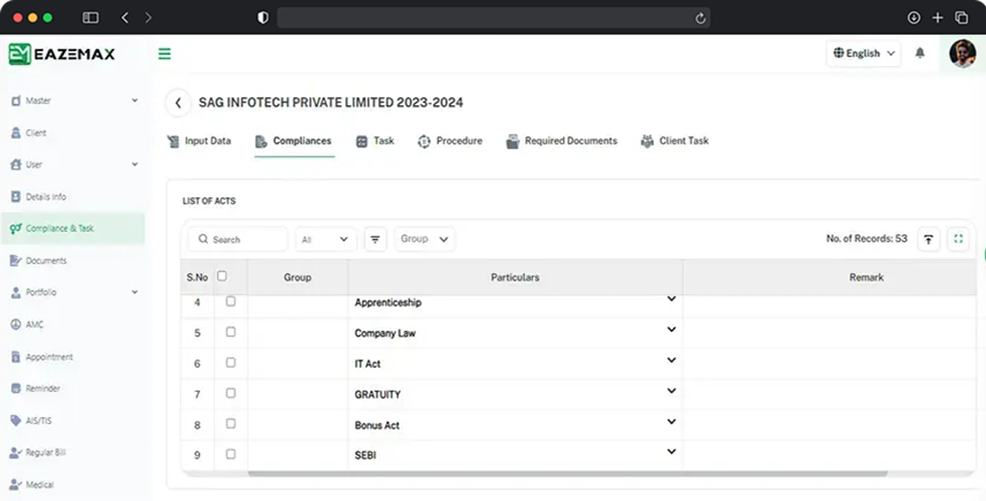Expand the Company Law row chevron
This screenshot has height=501, width=986.
coord(672,329)
